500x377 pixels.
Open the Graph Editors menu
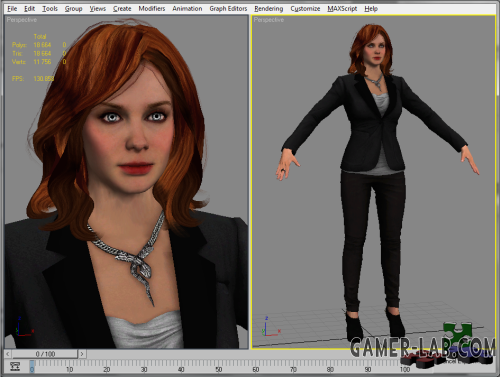click(228, 9)
